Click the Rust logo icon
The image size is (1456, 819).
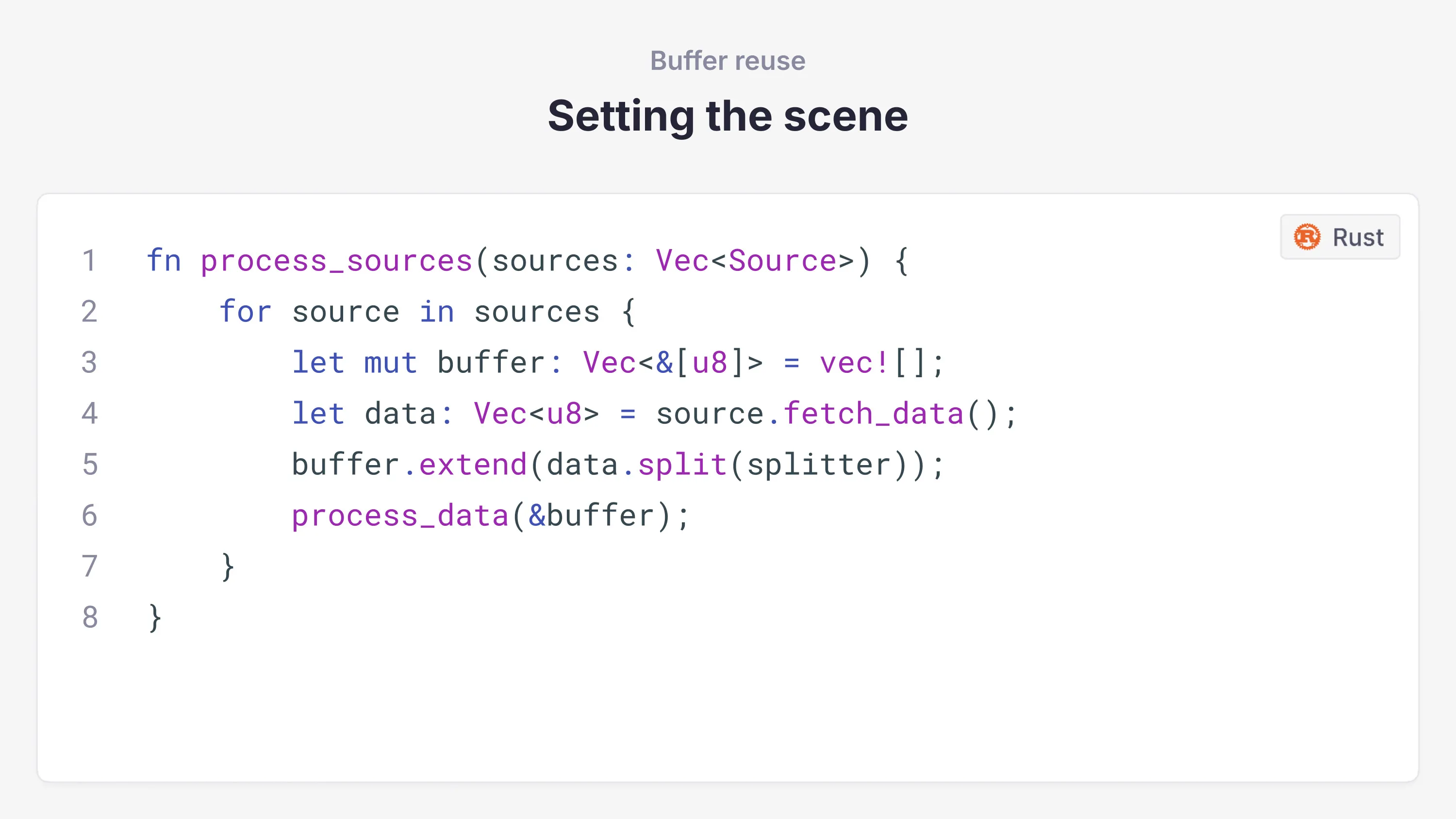tap(1307, 237)
